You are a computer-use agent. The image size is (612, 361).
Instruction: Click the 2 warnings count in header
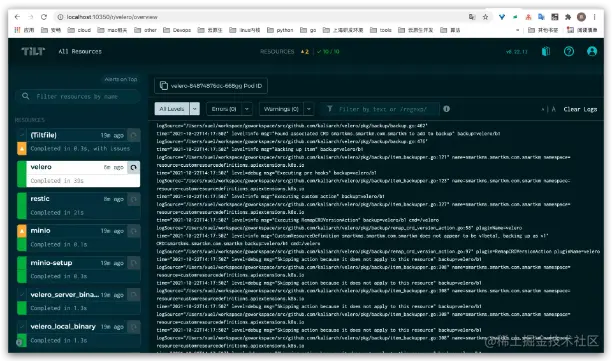305,52
